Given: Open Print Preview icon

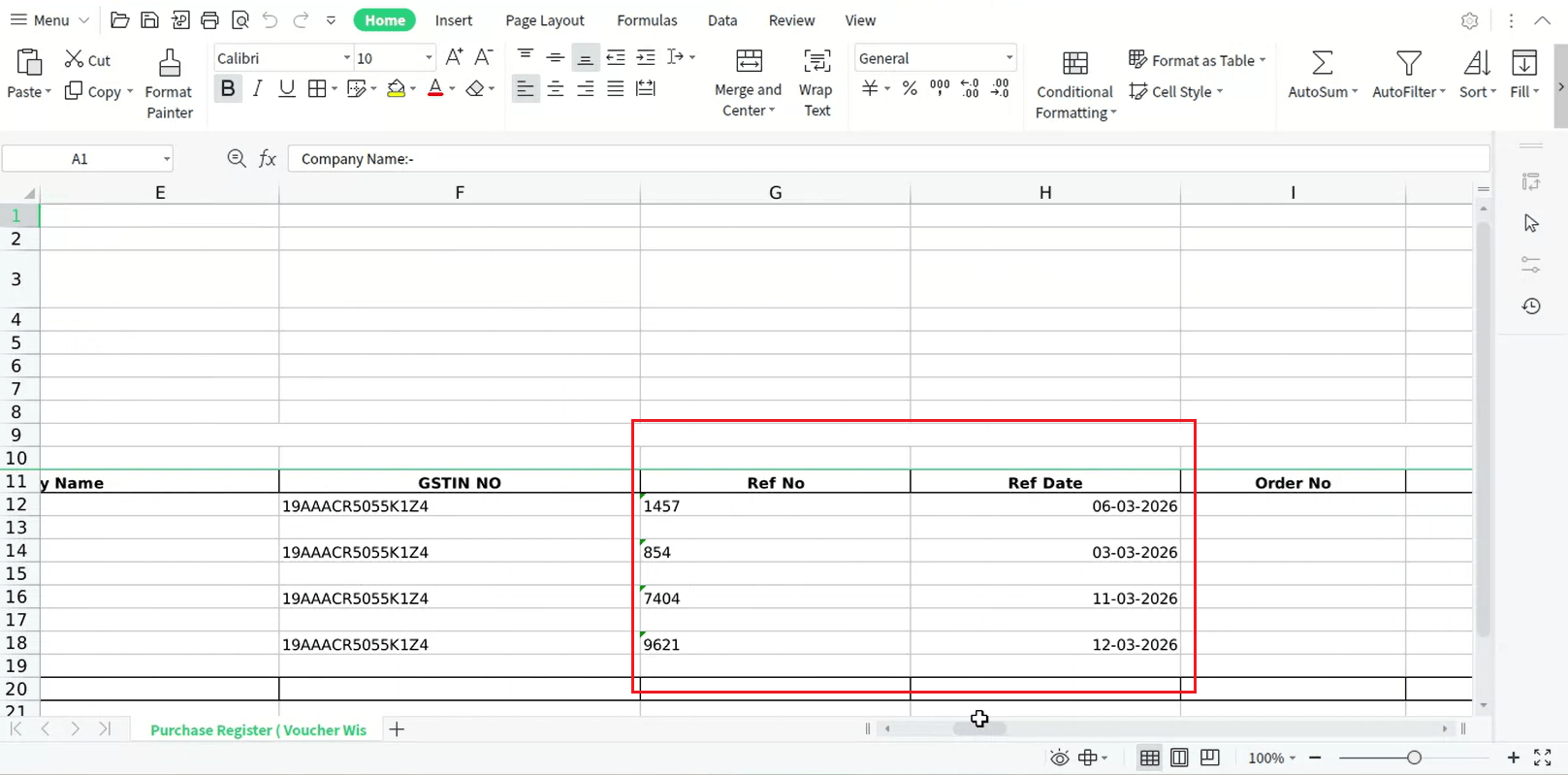Looking at the screenshot, I should coord(240,20).
